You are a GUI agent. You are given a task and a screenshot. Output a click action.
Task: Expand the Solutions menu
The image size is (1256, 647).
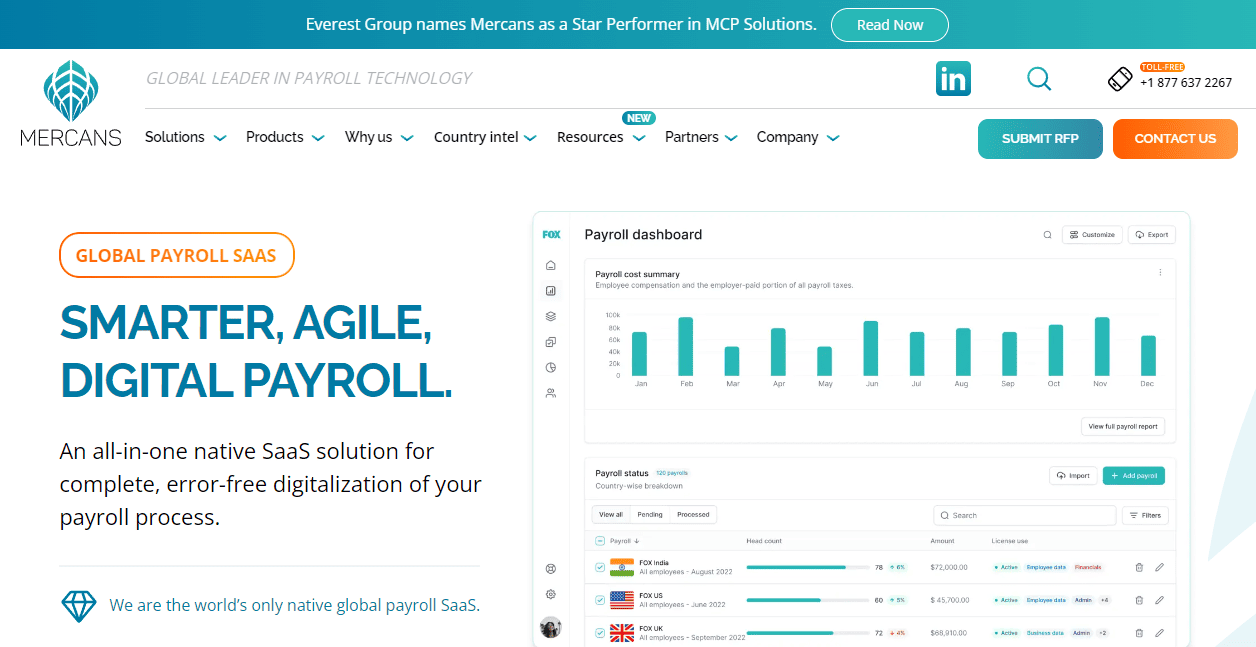tap(186, 137)
